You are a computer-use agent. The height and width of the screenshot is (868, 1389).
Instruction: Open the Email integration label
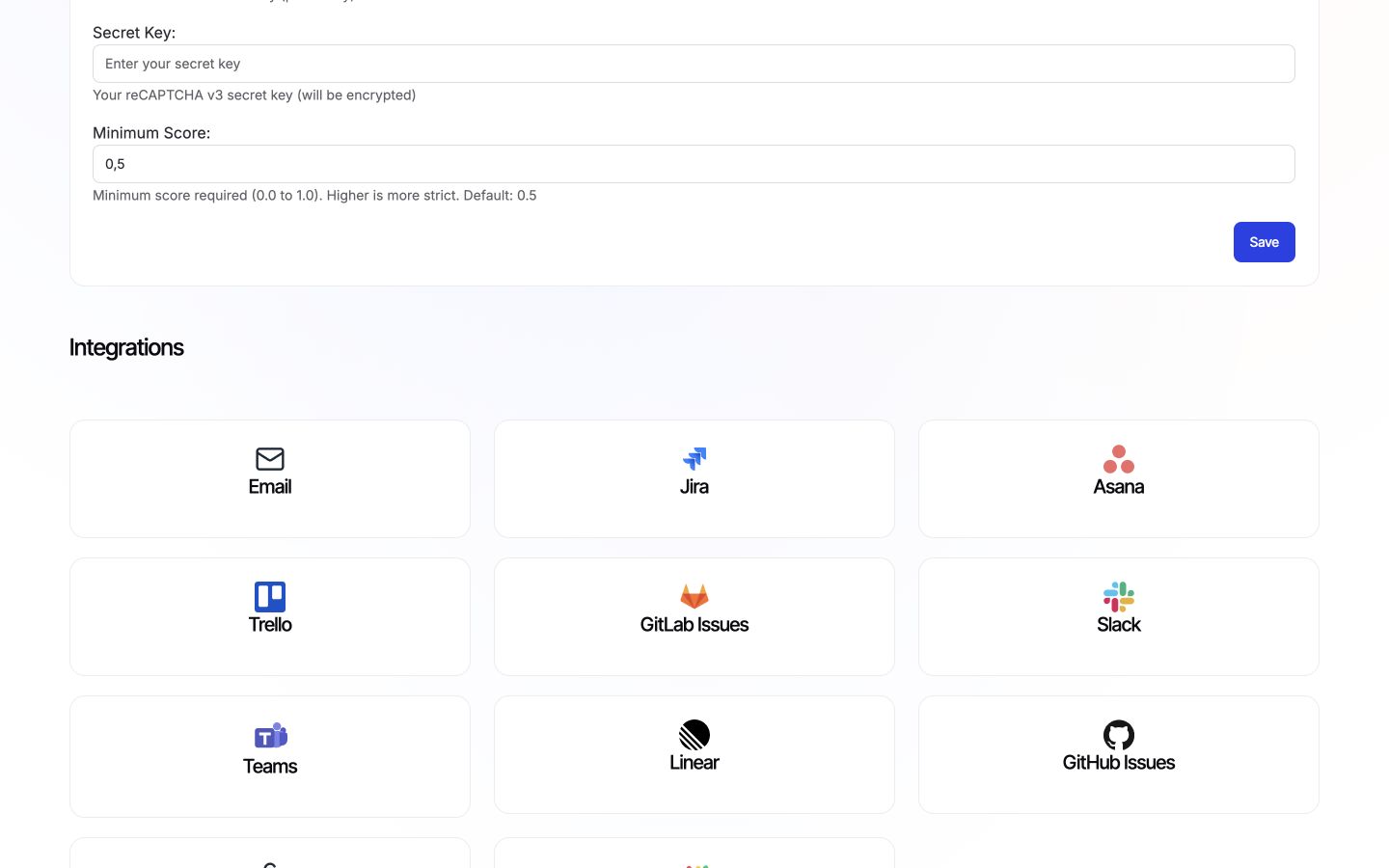point(270,487)
